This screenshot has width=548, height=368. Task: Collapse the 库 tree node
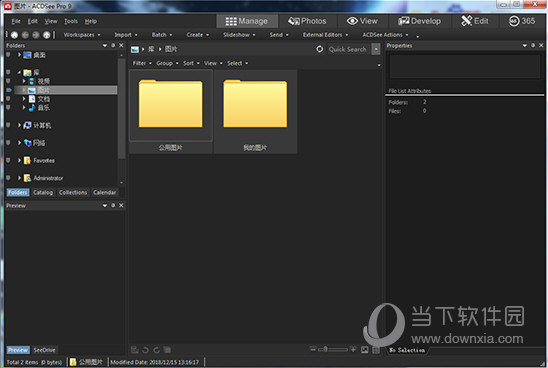click(19, 72)
